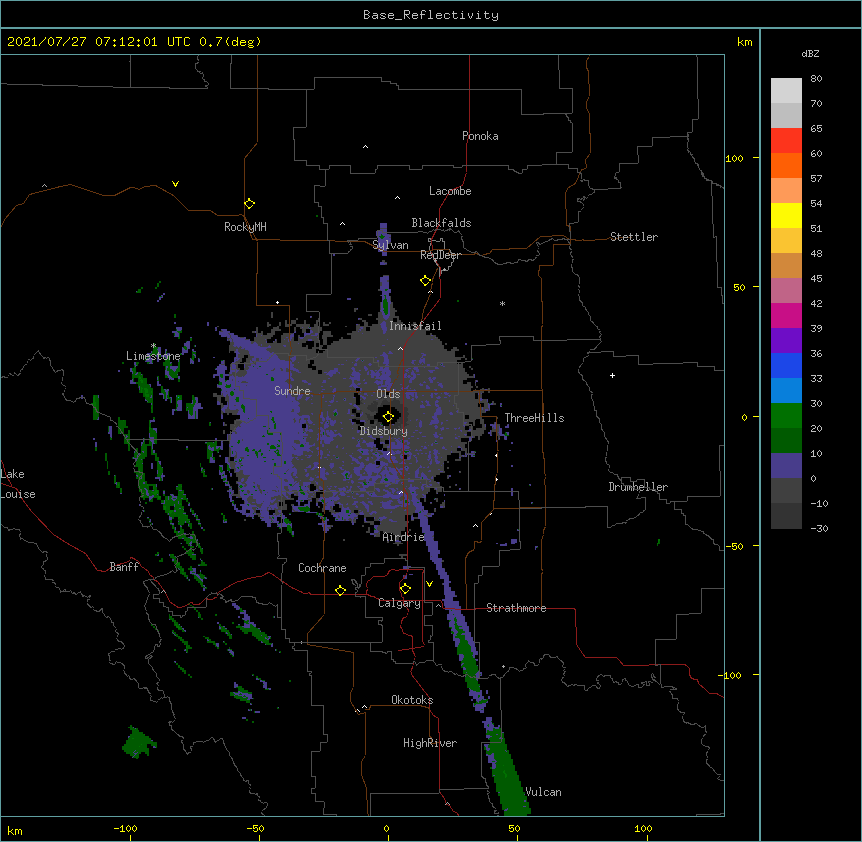Click the dBZ legend value 57
862x842 pixels.
[816, 179]
